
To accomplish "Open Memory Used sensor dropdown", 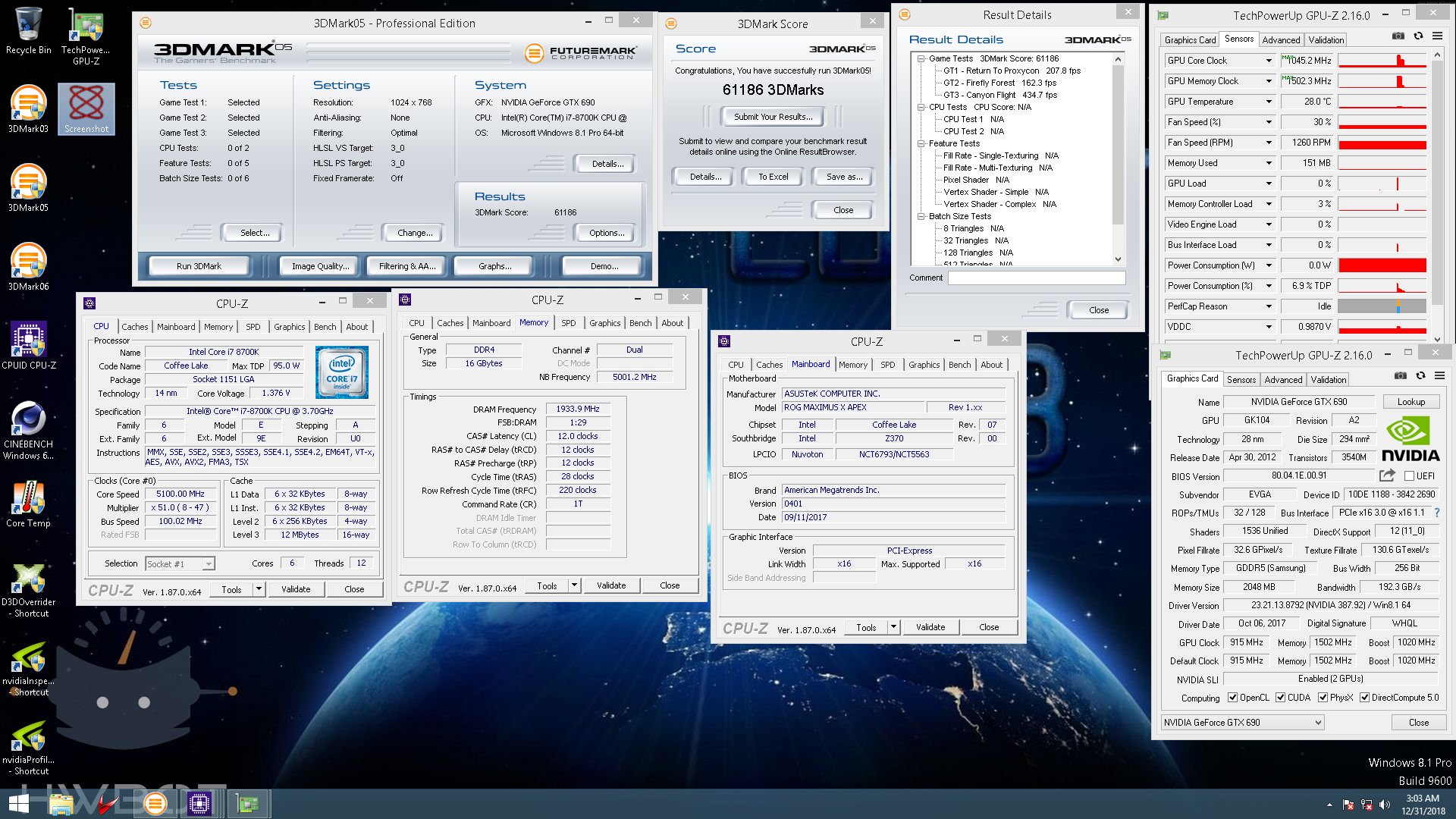I will coord(1269,163).
